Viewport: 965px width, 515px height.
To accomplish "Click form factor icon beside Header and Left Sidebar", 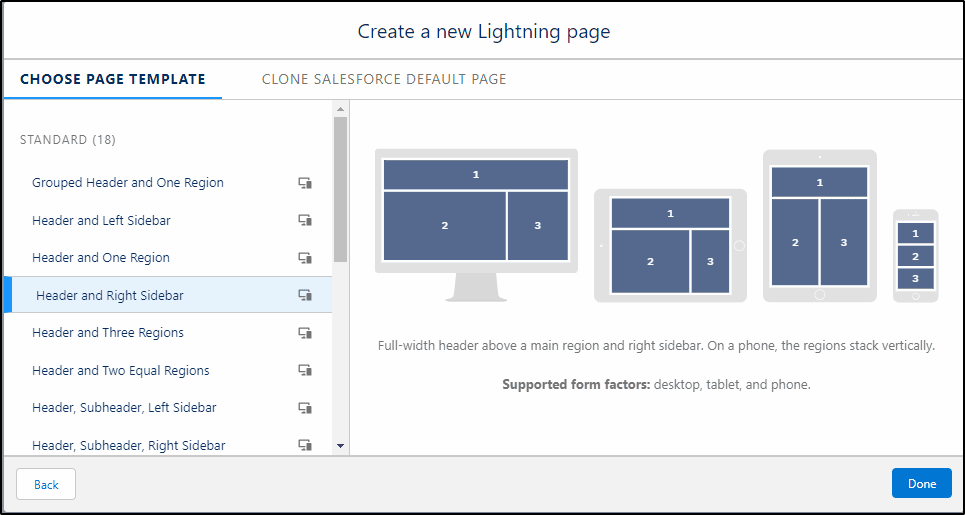I will coord(305,220).
